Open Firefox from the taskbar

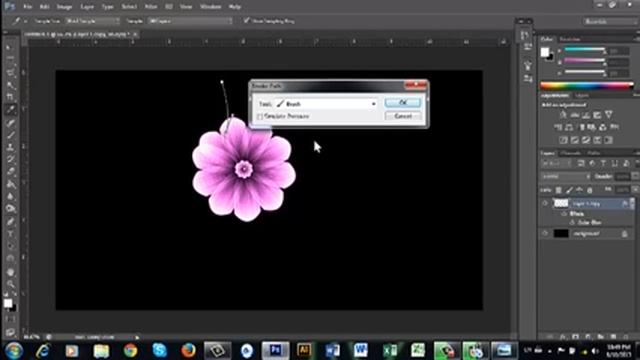[x=188, y=350]
